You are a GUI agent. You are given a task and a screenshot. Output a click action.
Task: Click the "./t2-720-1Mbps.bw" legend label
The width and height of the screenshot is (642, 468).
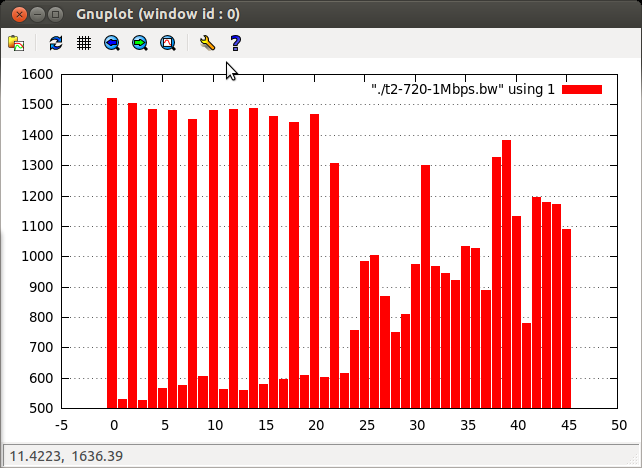[x=462, y=90]
